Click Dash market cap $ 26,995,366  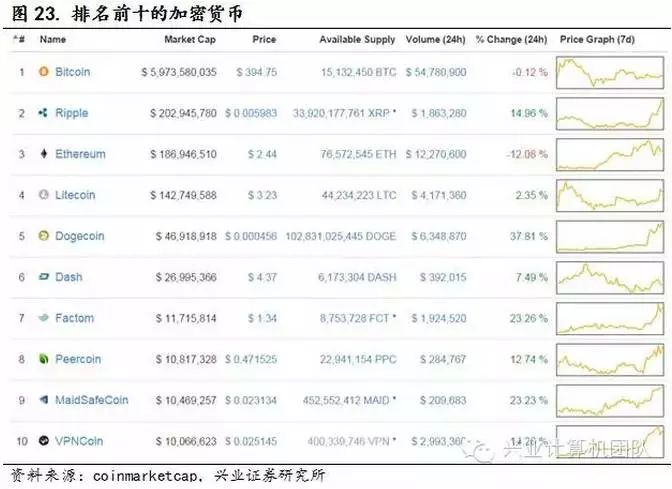click(186, 277)
